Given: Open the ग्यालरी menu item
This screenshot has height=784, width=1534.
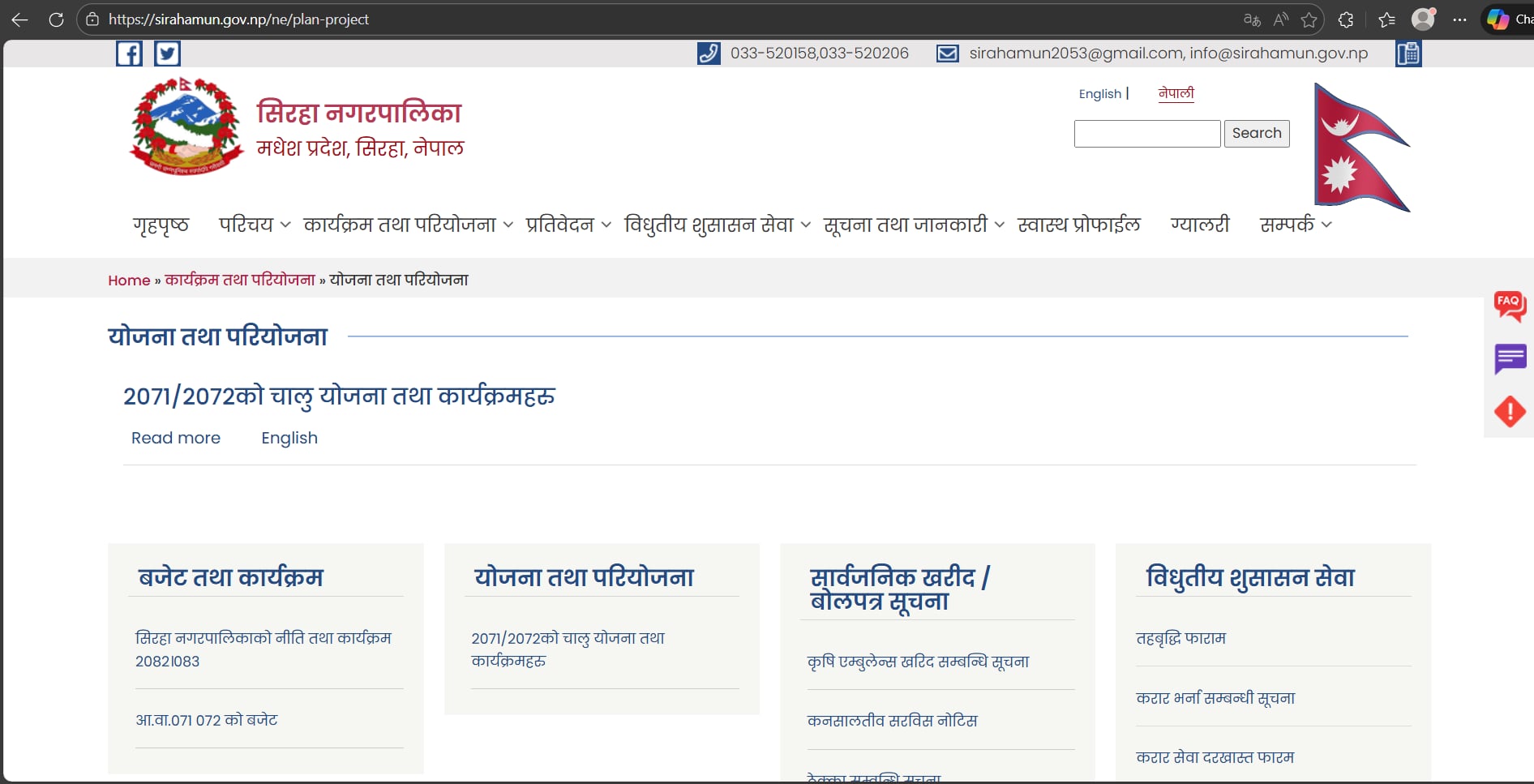Looking at the screenshot, I should [1199, 225].
